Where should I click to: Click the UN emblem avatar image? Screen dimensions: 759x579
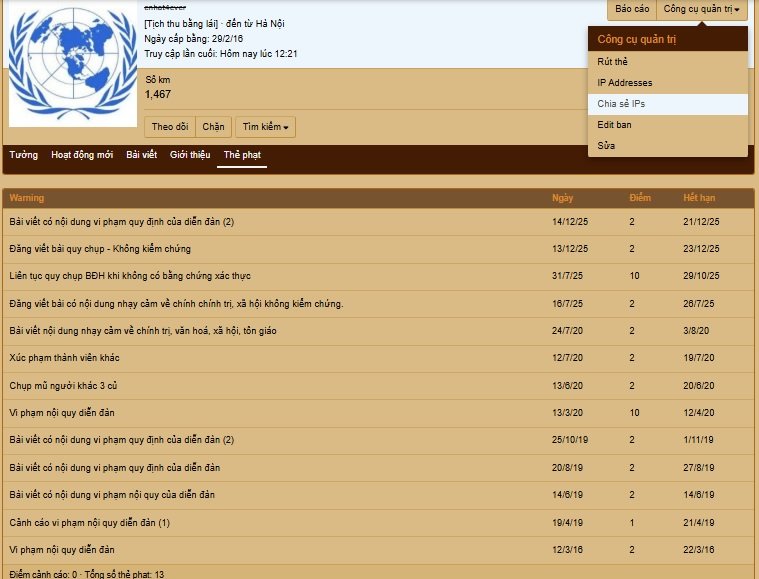(x=73, y=64)
